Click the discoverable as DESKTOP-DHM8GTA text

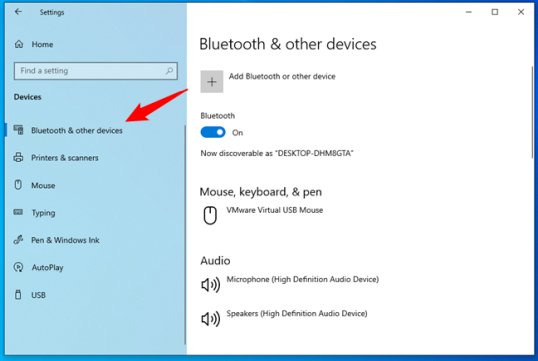pos(277,153)
